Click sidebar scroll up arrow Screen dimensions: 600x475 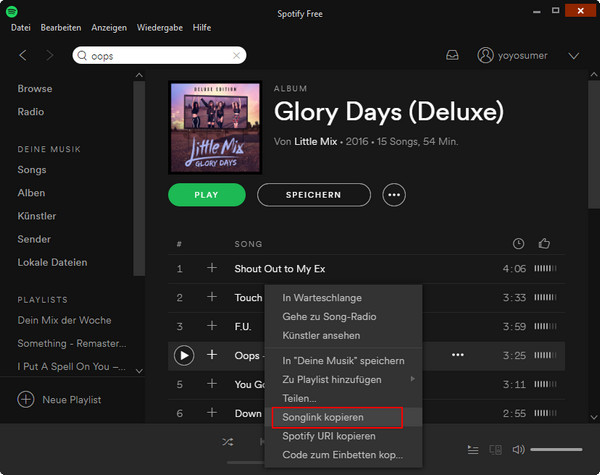(139, 75)
